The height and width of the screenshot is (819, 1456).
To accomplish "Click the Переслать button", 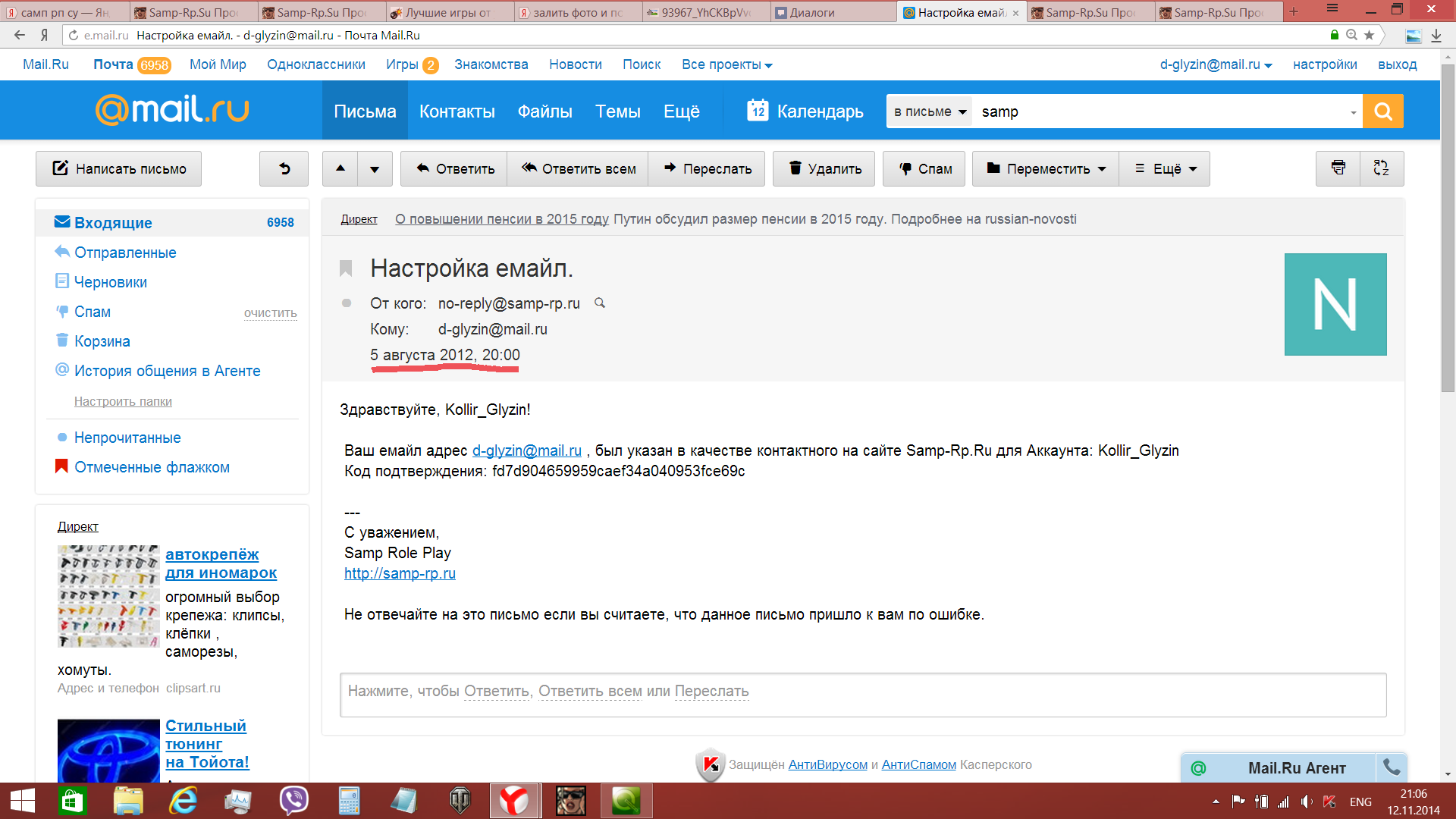I will [707, 168].
